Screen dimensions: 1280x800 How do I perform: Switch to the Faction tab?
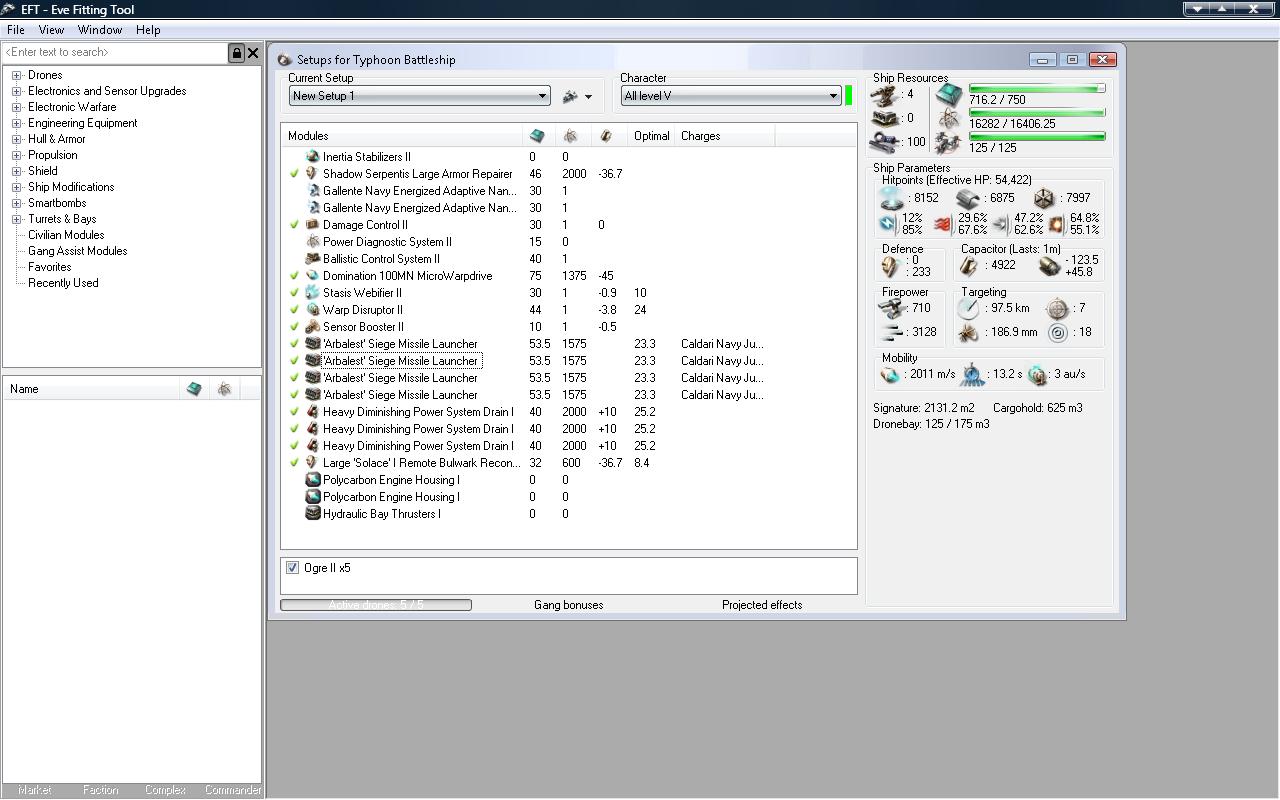click(x=100, y=790)
